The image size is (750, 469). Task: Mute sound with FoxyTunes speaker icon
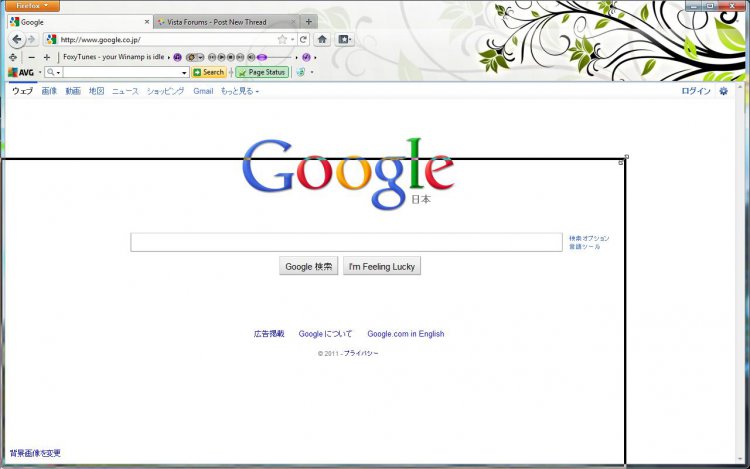pos(251,57)
